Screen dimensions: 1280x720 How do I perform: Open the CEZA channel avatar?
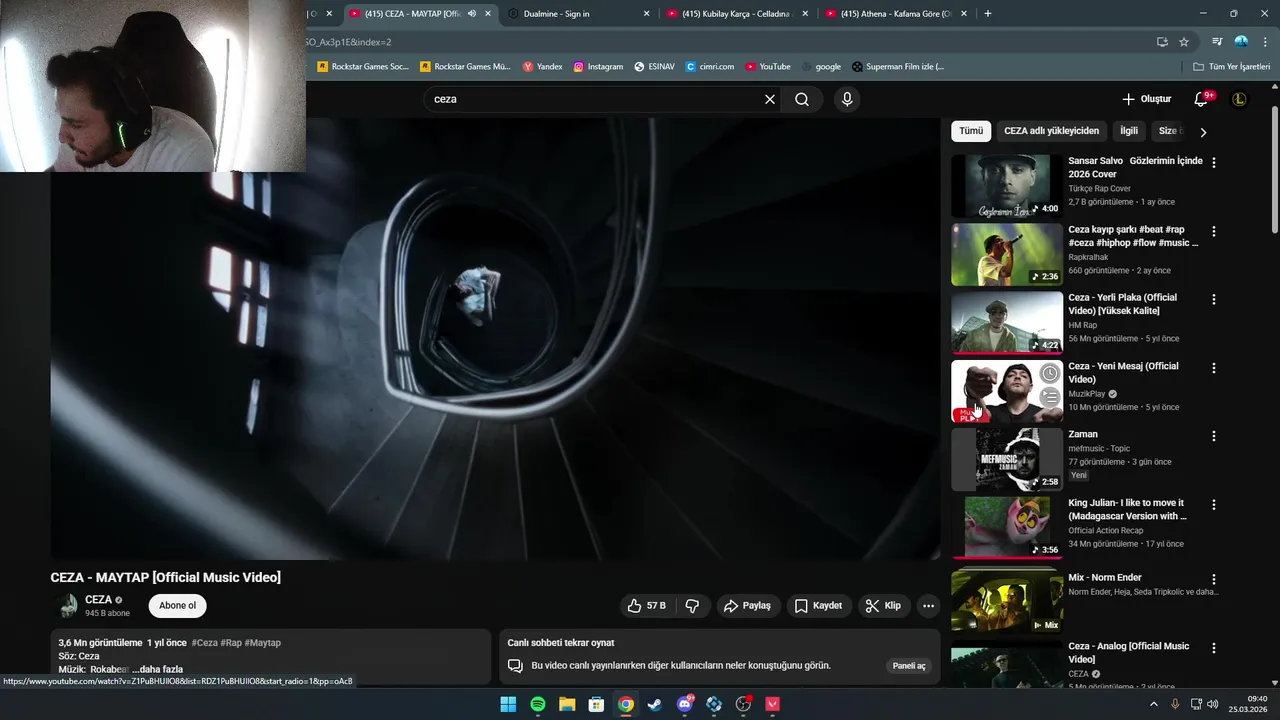coord(66,605)
